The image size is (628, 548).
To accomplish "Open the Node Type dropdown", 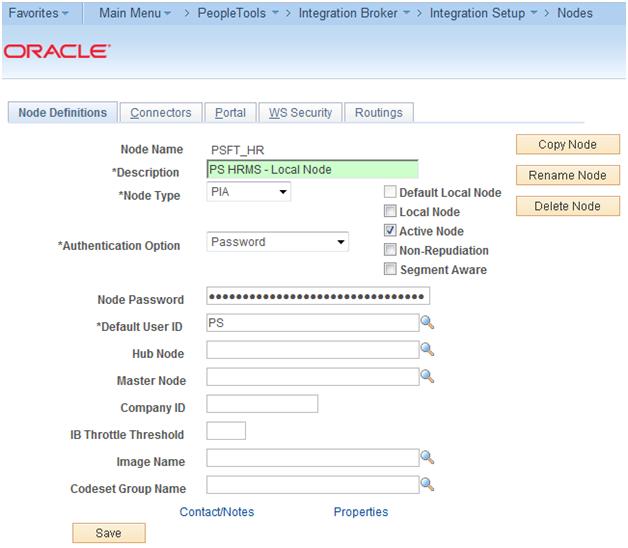I will click(x=249, y=191).
